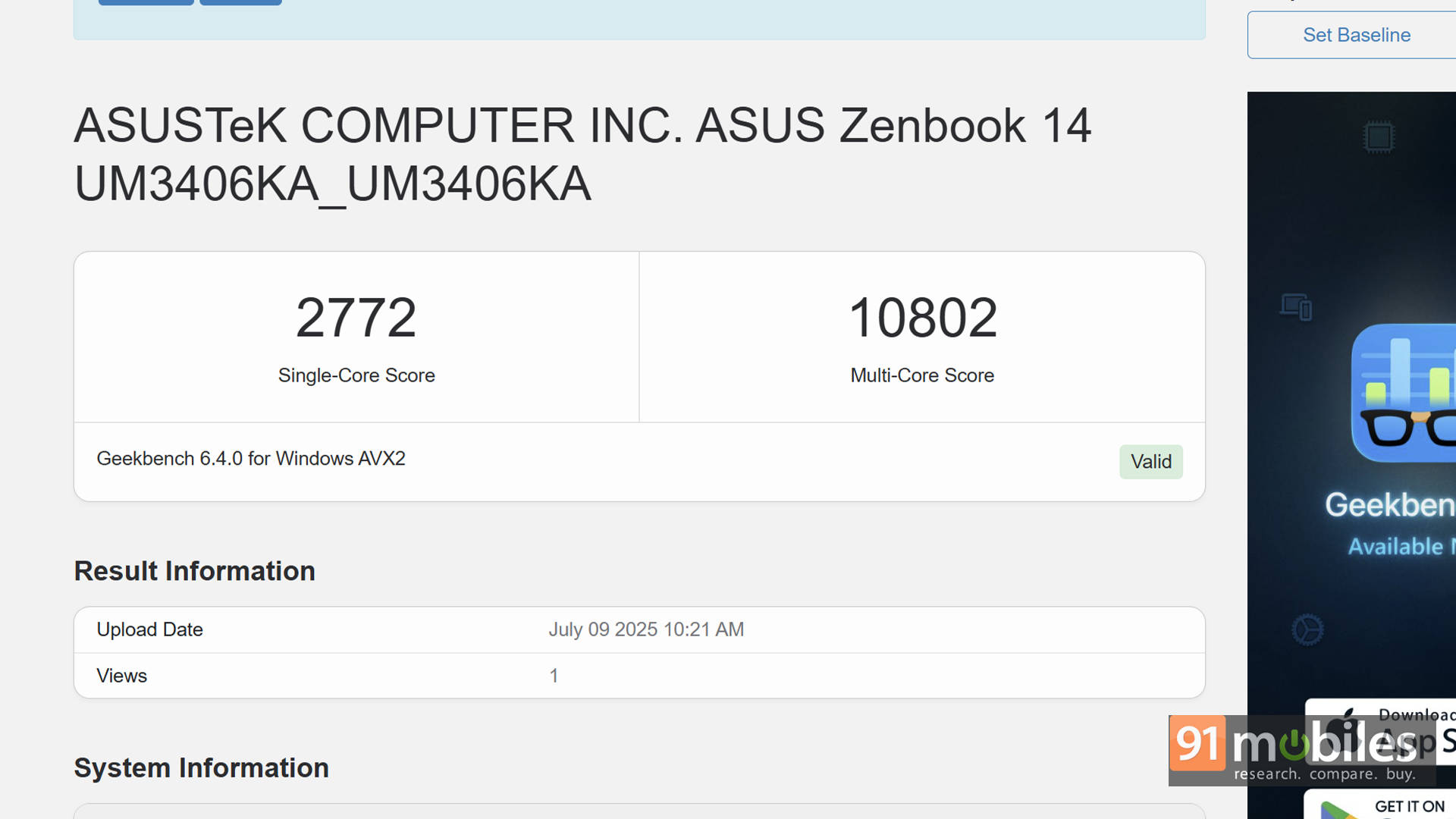
Task: Click the Set Baseline button
Action: 1356,35
